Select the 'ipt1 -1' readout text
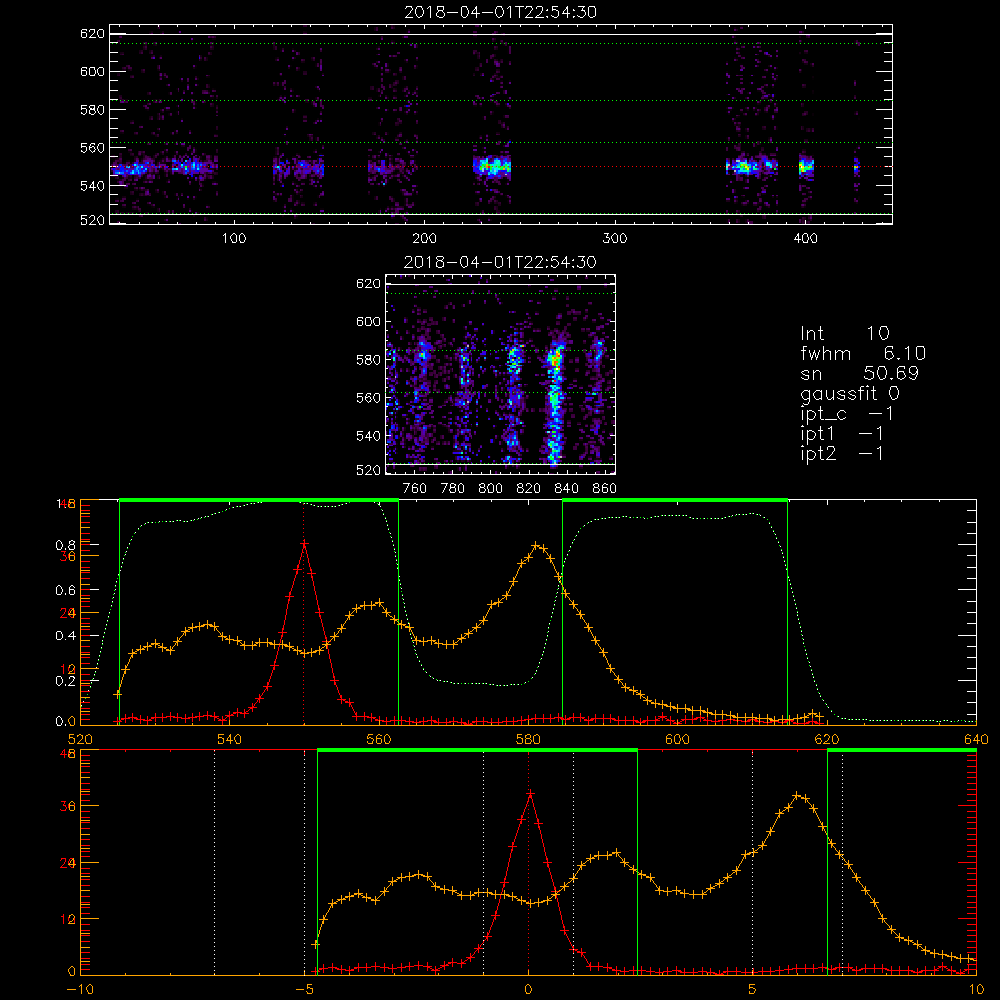The image size is (1000, 1000). [x=842, y=434]
